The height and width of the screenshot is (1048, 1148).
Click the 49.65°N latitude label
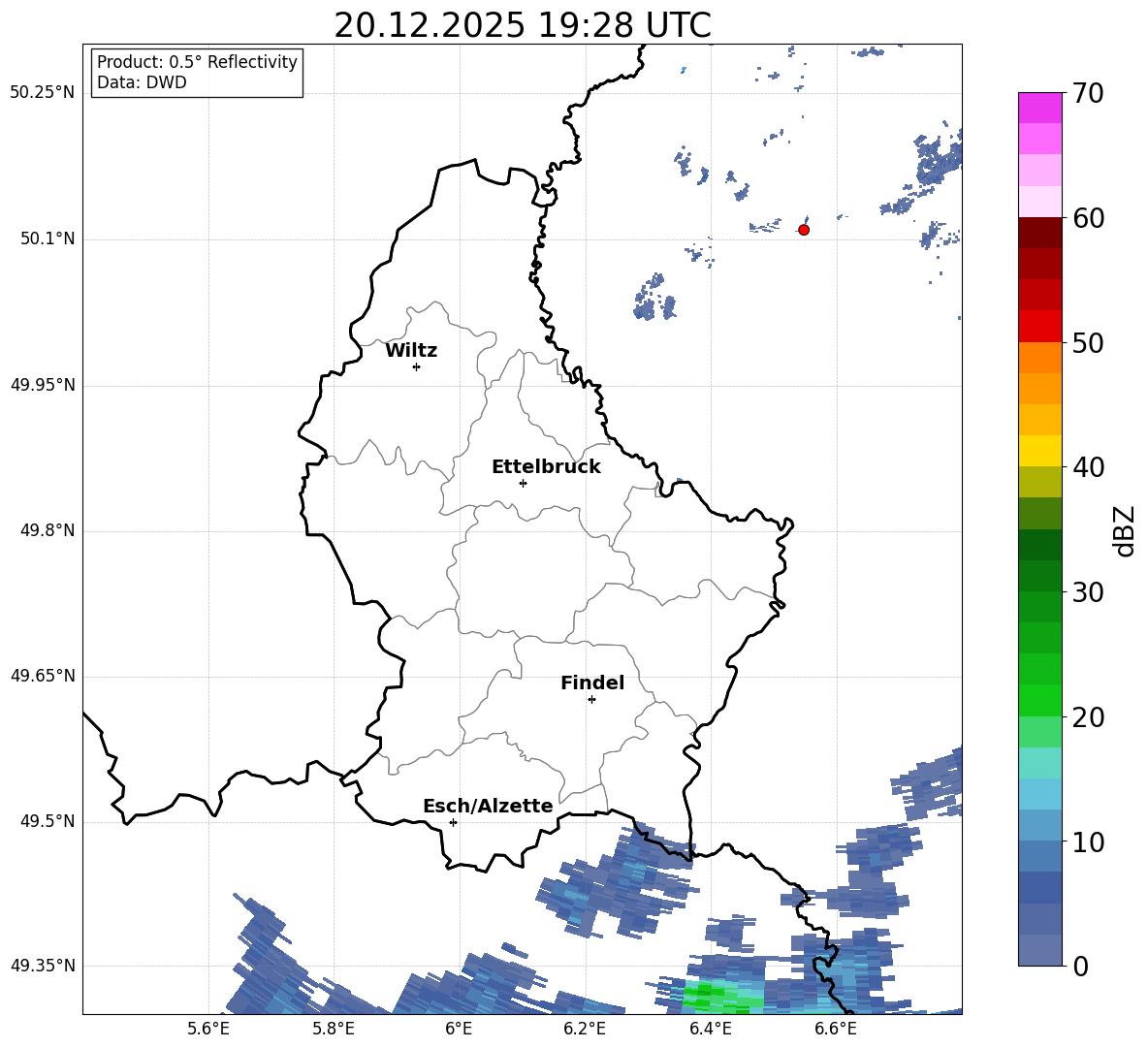(42, 676)
